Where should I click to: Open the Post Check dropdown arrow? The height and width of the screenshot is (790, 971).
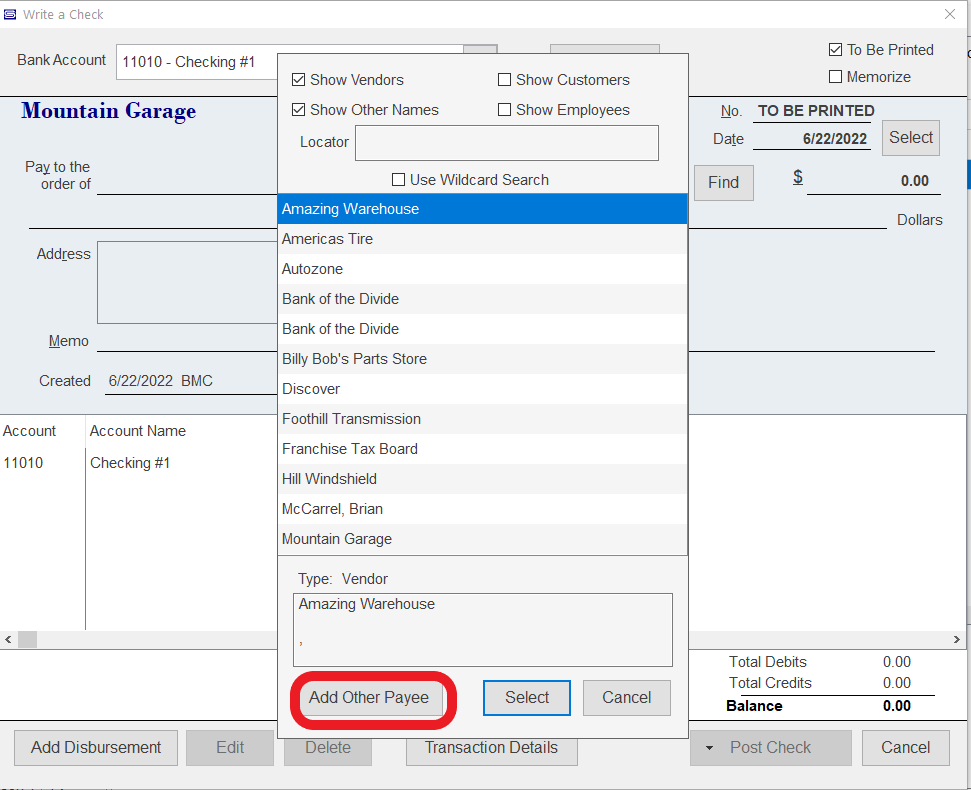coord(709,748)
